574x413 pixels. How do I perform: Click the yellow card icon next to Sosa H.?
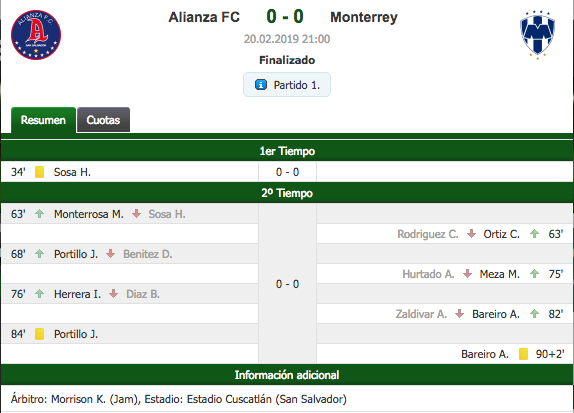[40, 172]
